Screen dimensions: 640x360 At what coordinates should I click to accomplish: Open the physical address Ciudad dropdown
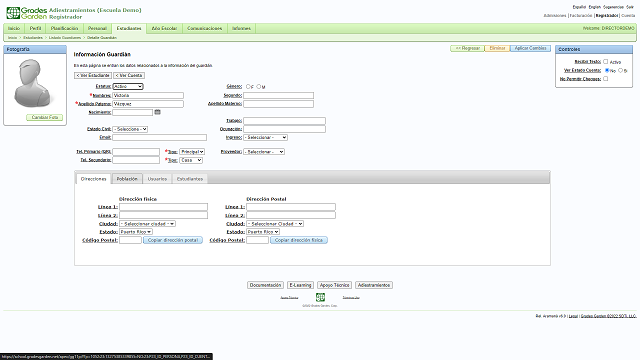coord(147,224)
